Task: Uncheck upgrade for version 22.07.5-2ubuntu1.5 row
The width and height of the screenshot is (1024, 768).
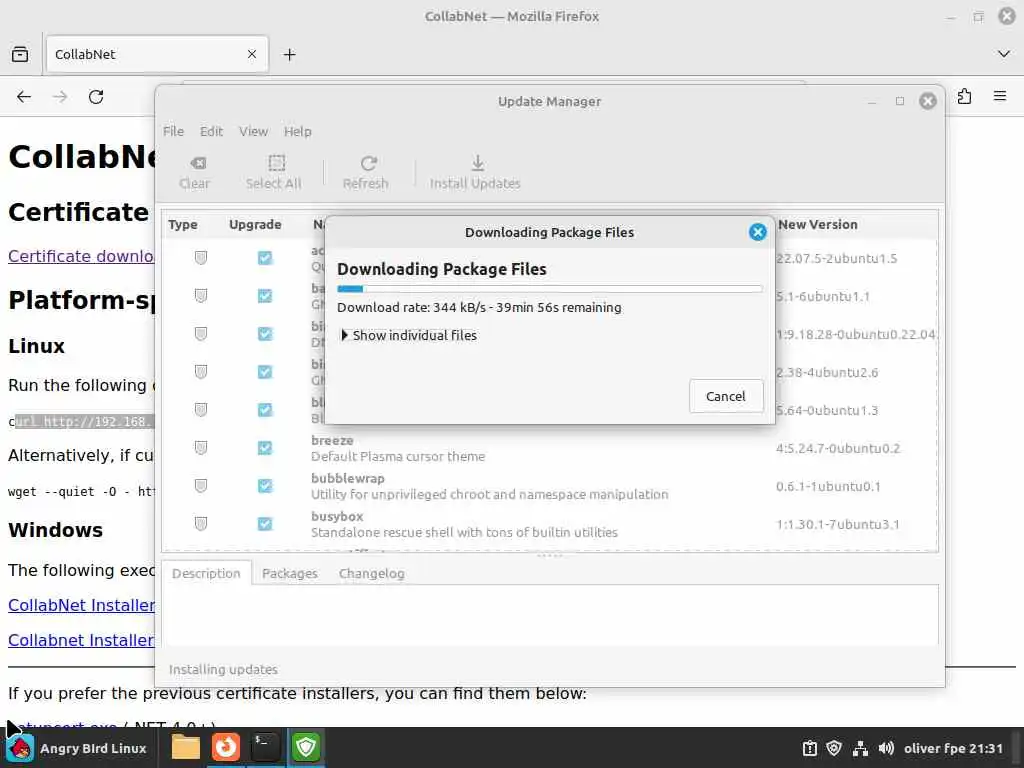Action: pos(264,258)
